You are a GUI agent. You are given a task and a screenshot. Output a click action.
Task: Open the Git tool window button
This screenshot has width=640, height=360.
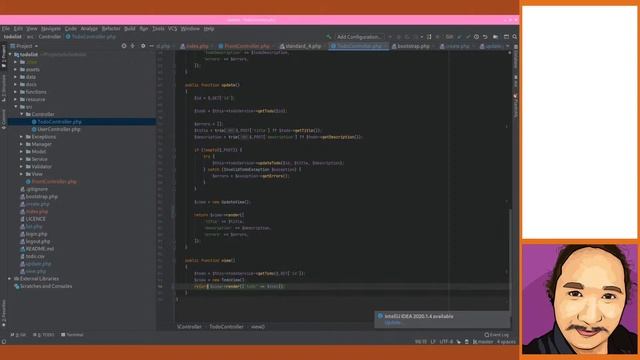[18, 335]
